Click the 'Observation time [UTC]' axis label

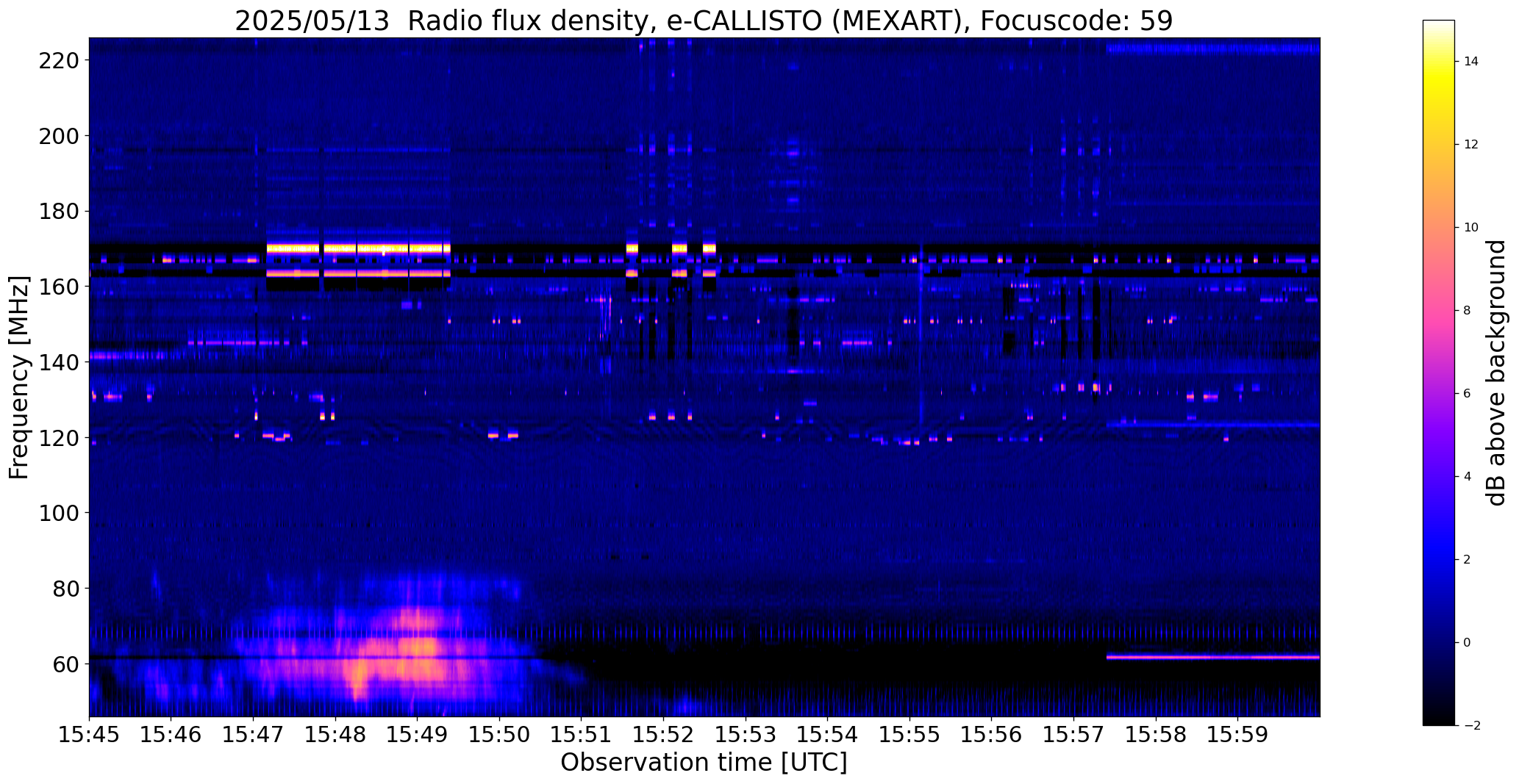[704, 763]
